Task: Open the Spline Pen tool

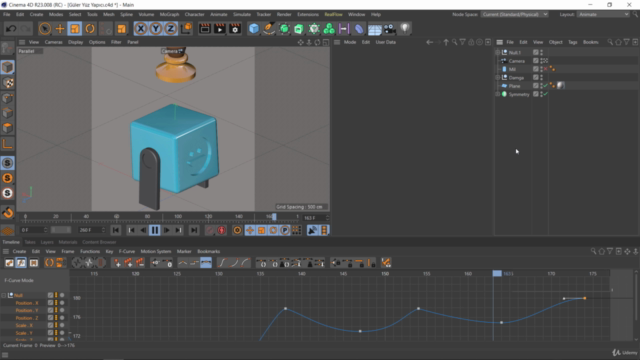Action: pyautogui.click(x=269, y=29)
